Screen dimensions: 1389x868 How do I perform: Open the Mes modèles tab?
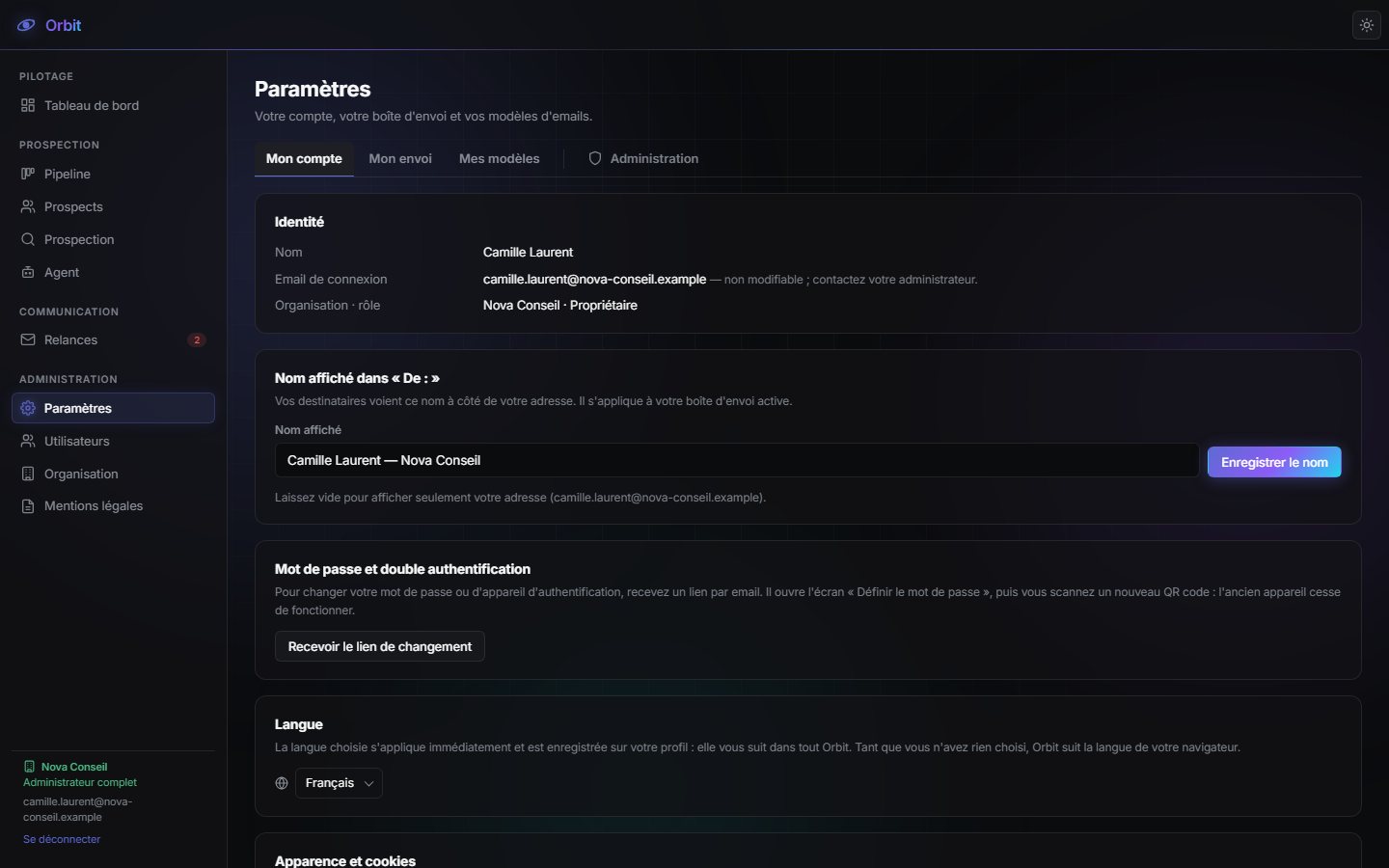[500, 158]
